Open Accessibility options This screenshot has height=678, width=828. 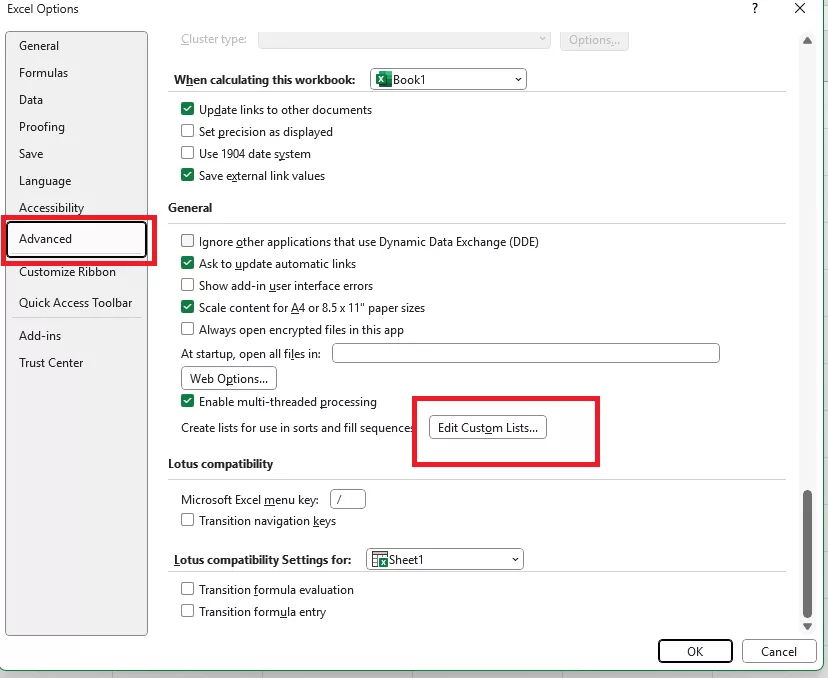(51, 208)
